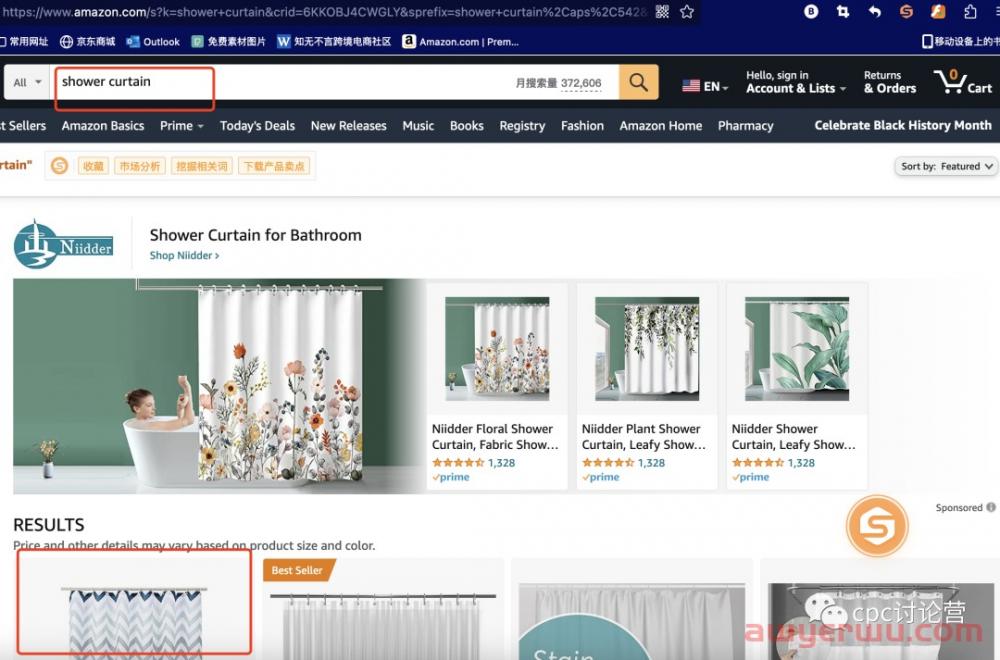Open the 京东商城 bookmark
Screen dimensions: 1000x660
[x=87, y=41]
